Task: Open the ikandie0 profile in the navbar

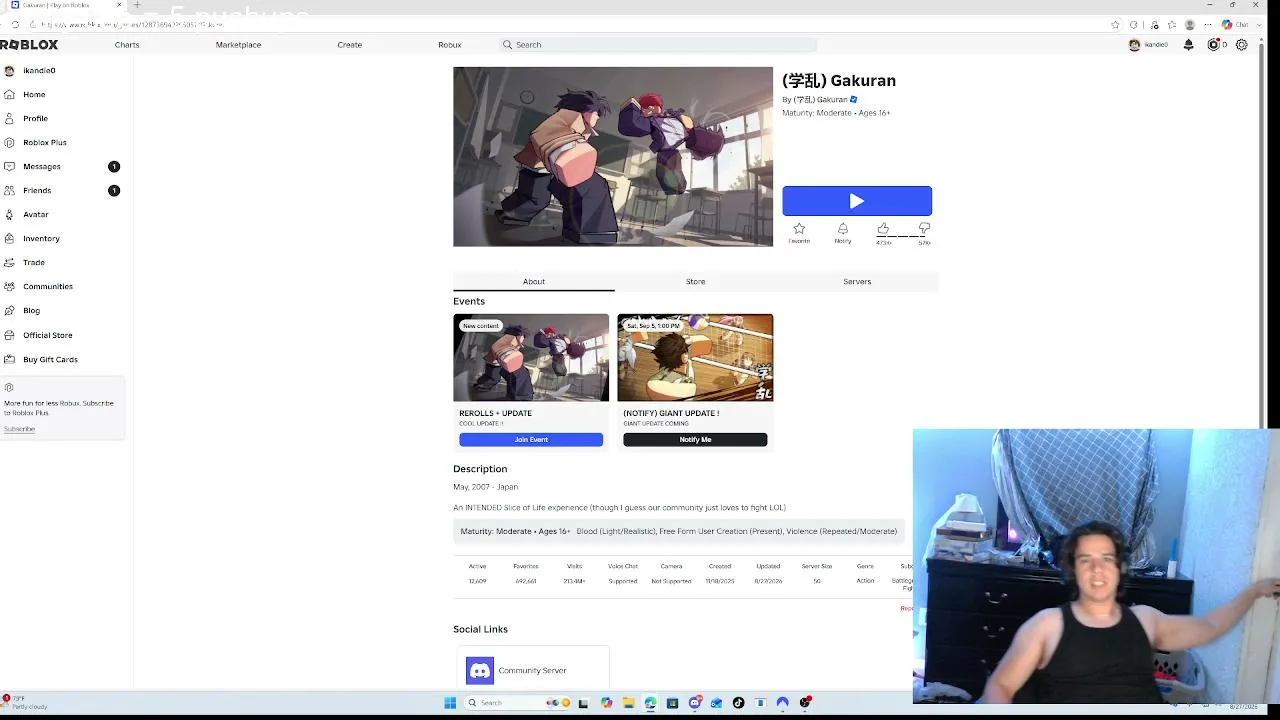Action: click(x=1148, y=45)
